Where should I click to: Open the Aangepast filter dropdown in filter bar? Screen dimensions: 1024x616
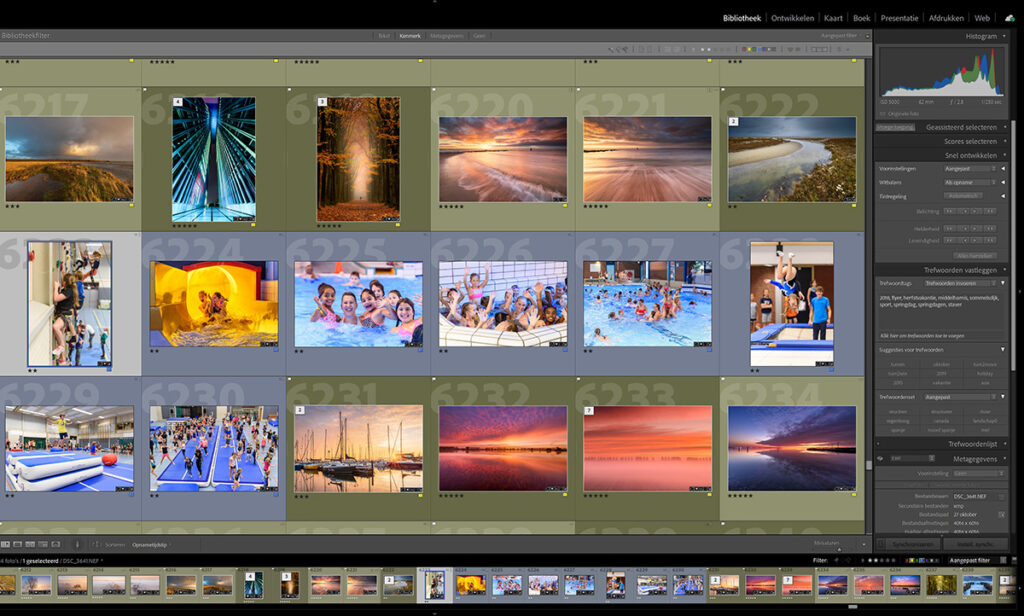[839, 36]
